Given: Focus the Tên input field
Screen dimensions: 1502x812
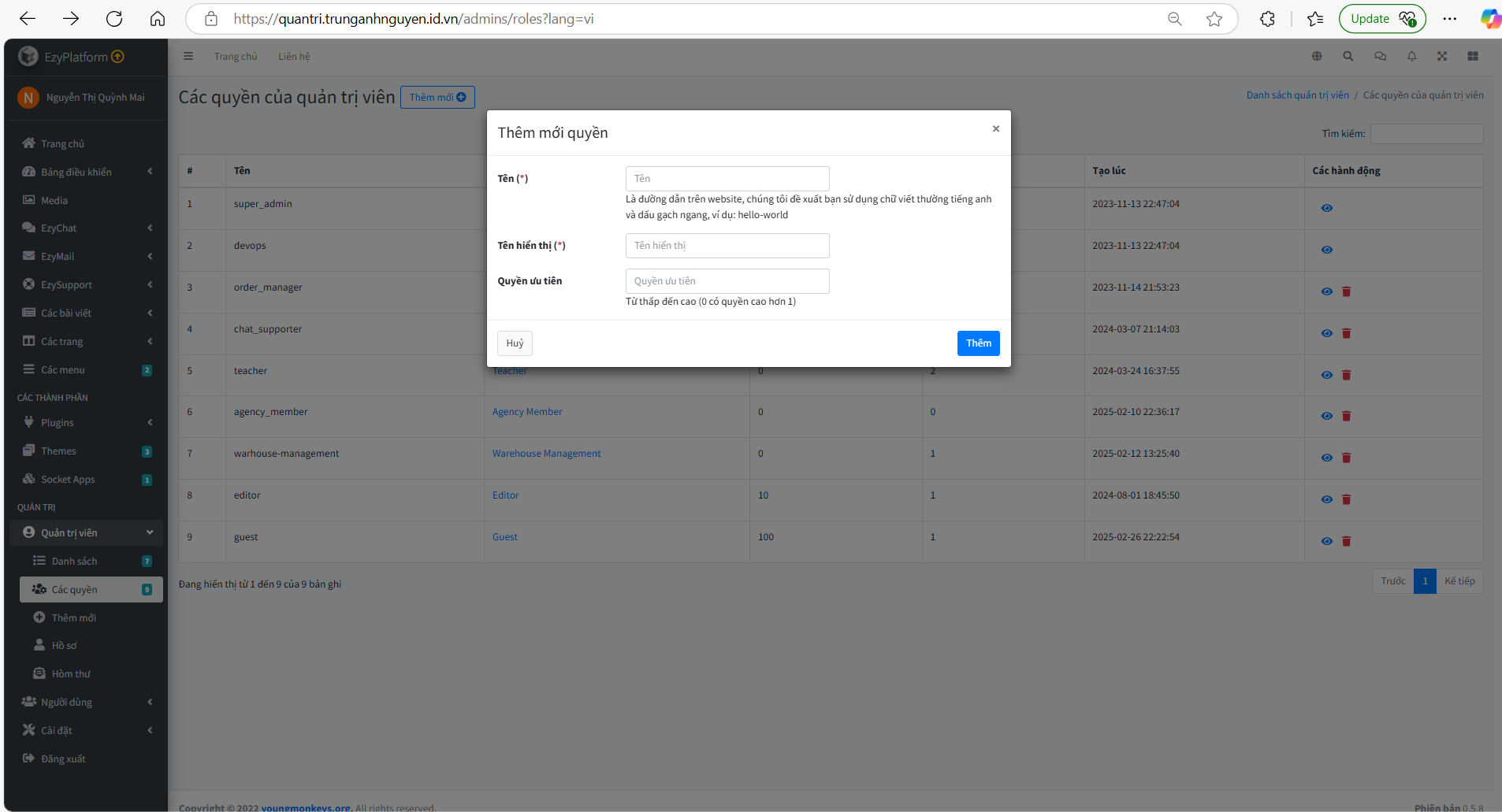Looking at the screenshot, I should click(727, 179).
